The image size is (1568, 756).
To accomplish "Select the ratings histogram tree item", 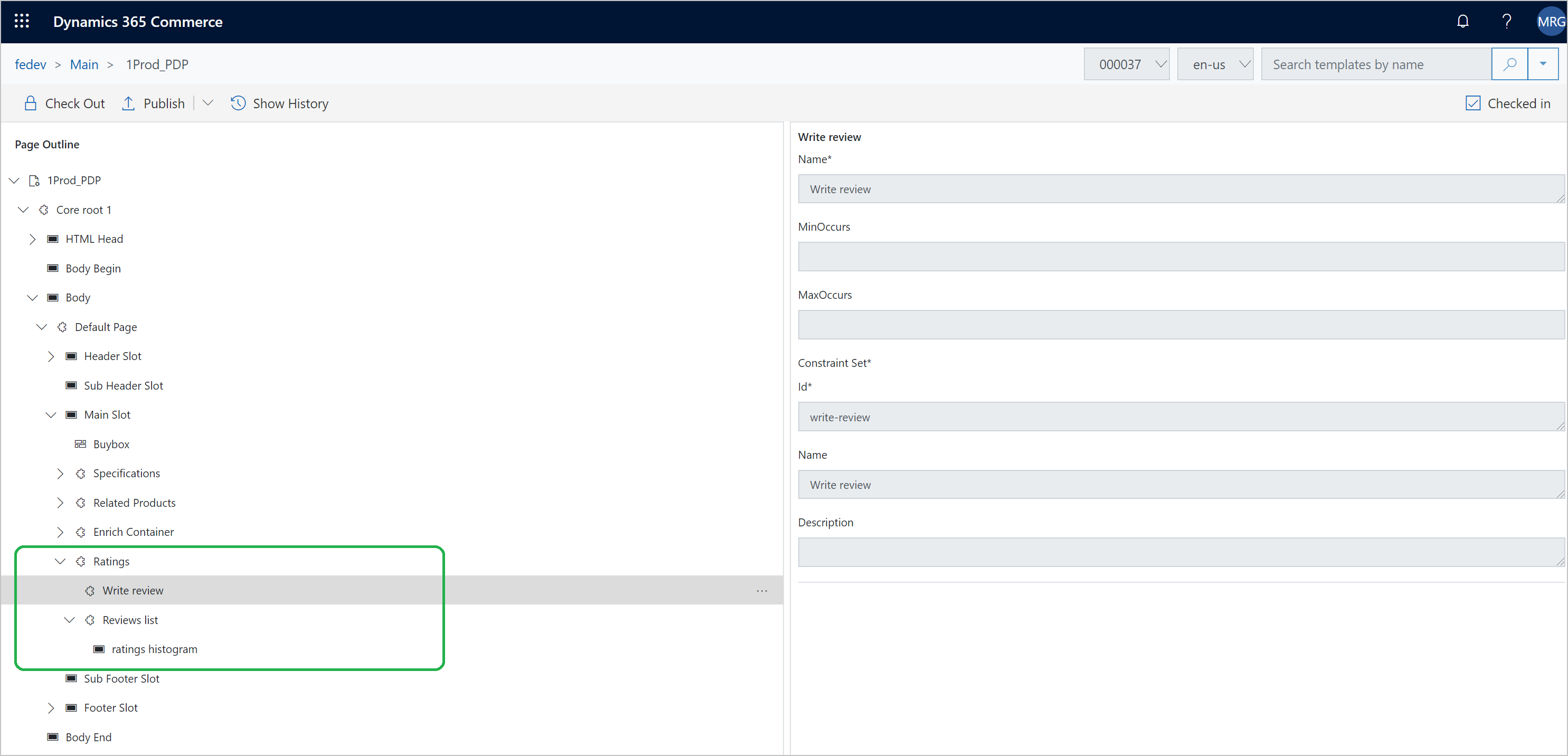I will coord(155,649).
